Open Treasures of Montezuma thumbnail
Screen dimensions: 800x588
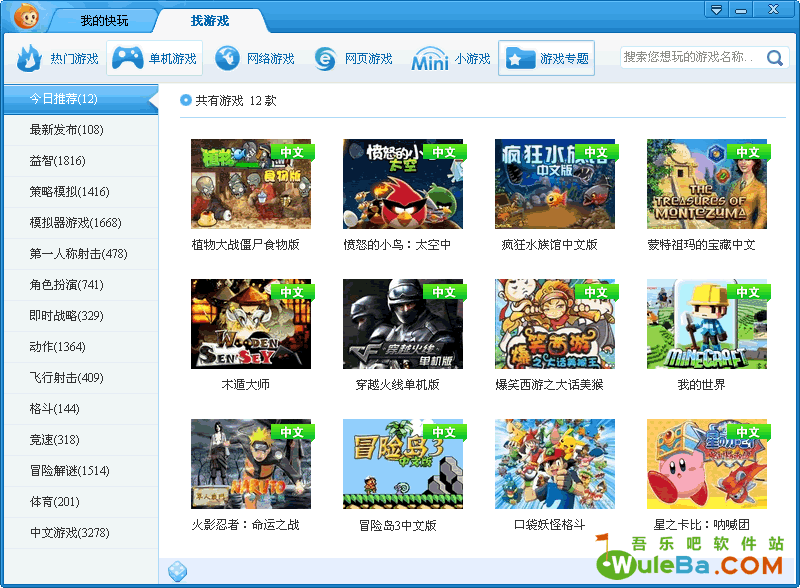coord(707,184)
